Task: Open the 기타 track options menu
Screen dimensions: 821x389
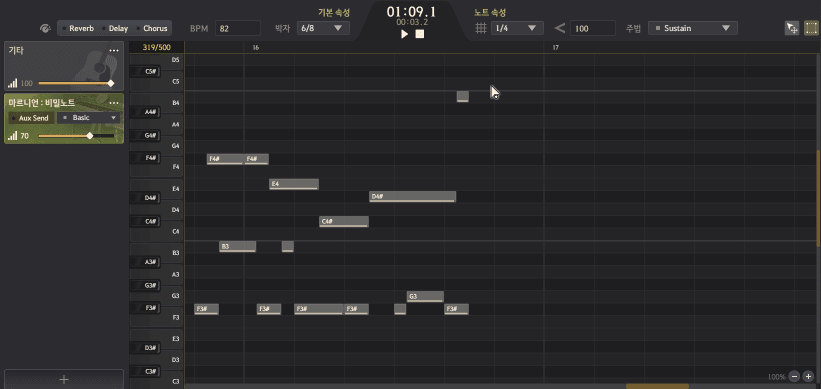Action: [114, 50]
